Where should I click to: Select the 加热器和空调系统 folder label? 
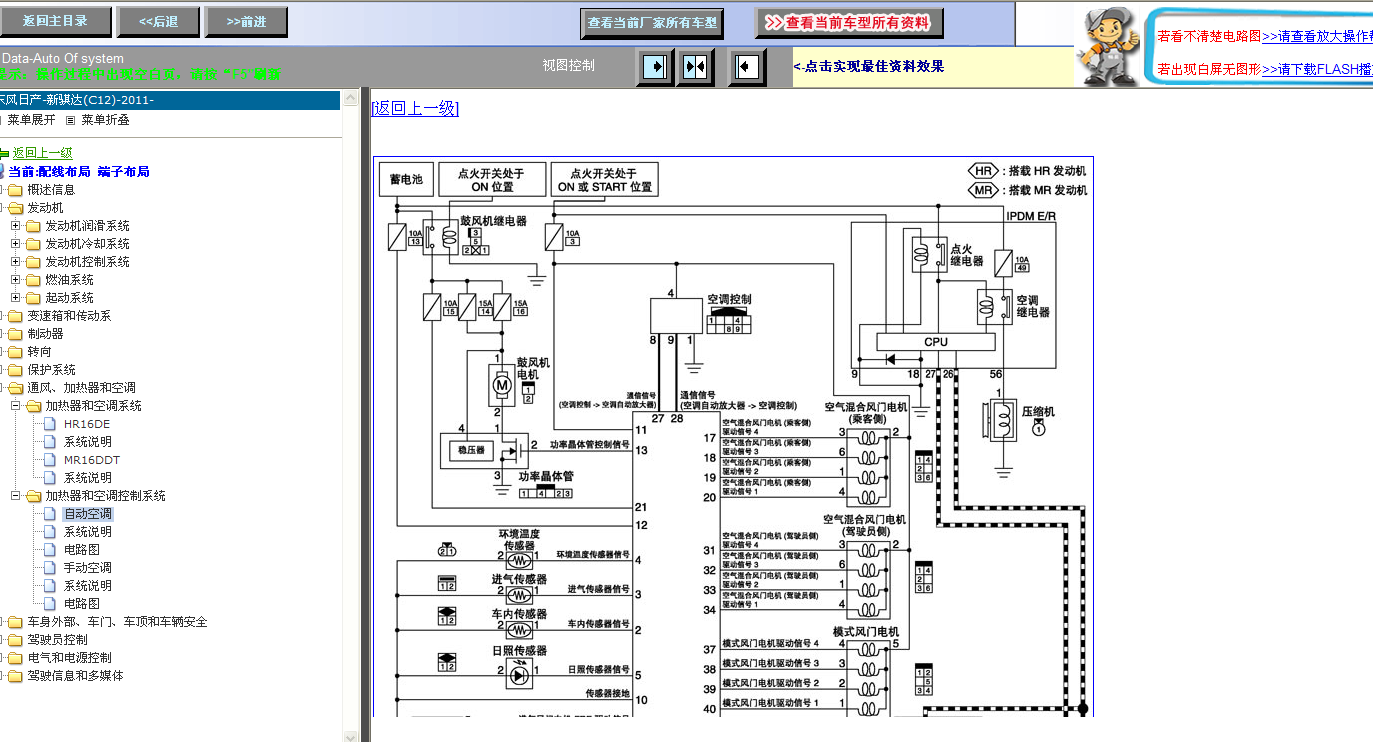pyautogui.click(x=94, y=406)
